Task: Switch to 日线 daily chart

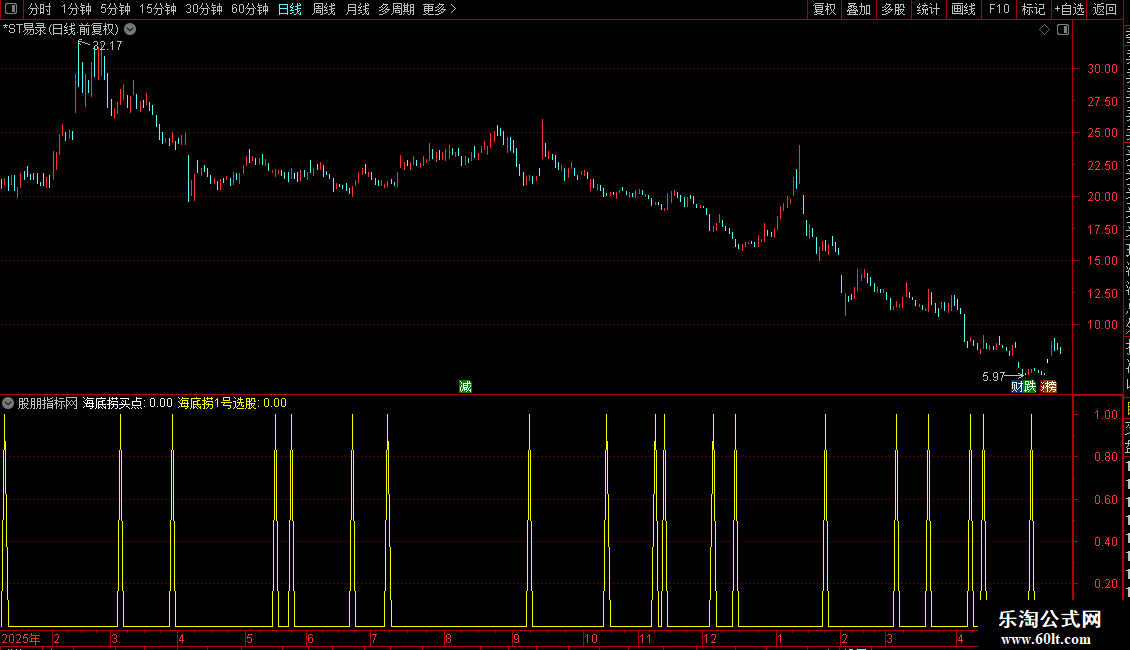Action: 290,9
